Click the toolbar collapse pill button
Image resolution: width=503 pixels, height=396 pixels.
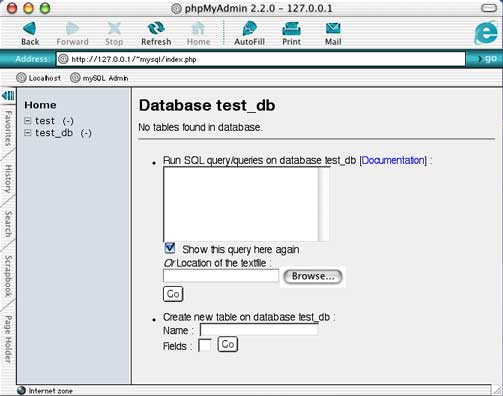coord(489,8)
